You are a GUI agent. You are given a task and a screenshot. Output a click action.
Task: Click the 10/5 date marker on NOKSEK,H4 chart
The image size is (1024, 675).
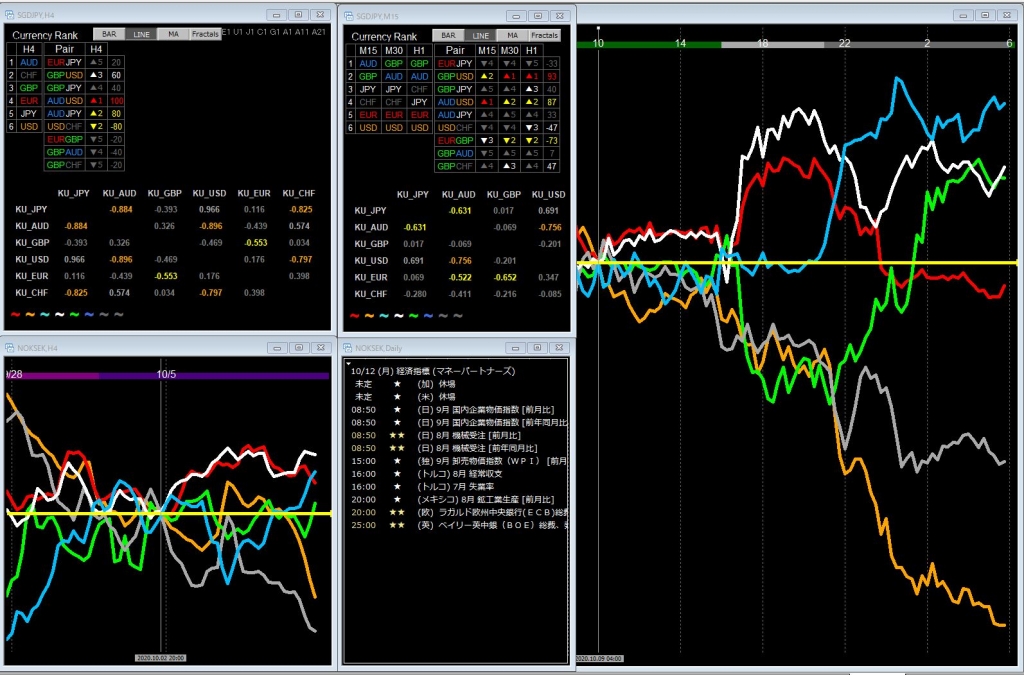pos(166,374)
